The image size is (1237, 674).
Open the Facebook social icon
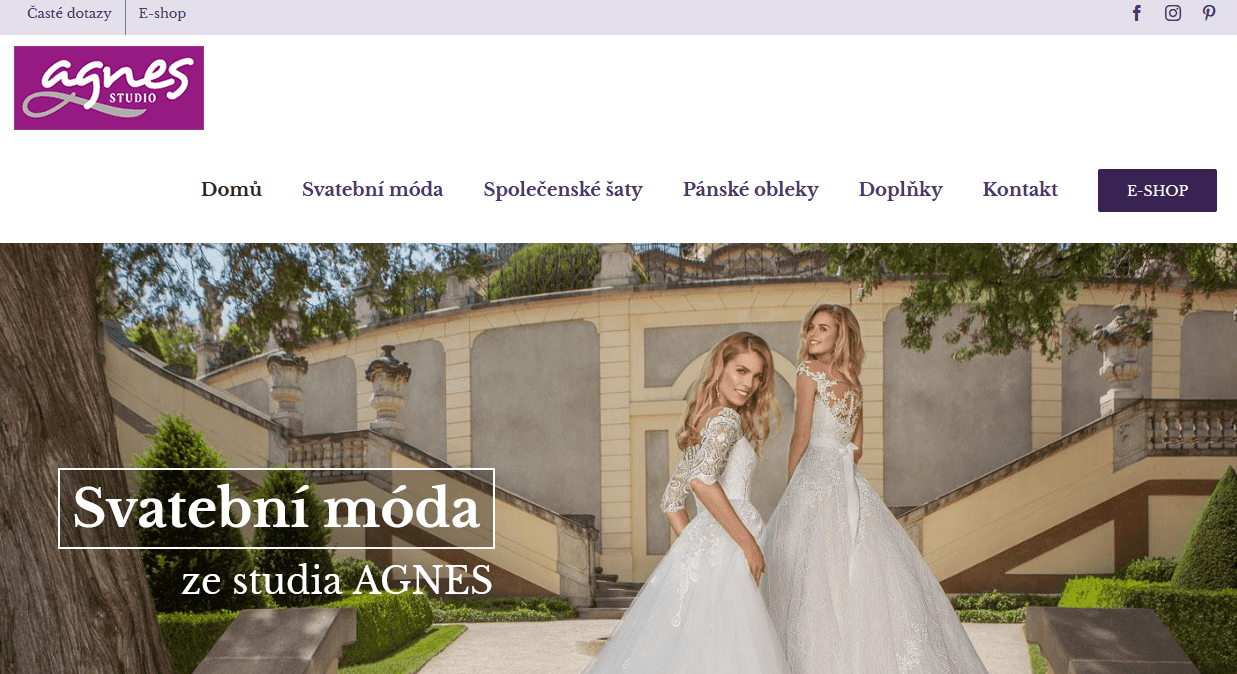pos(1137,13)
